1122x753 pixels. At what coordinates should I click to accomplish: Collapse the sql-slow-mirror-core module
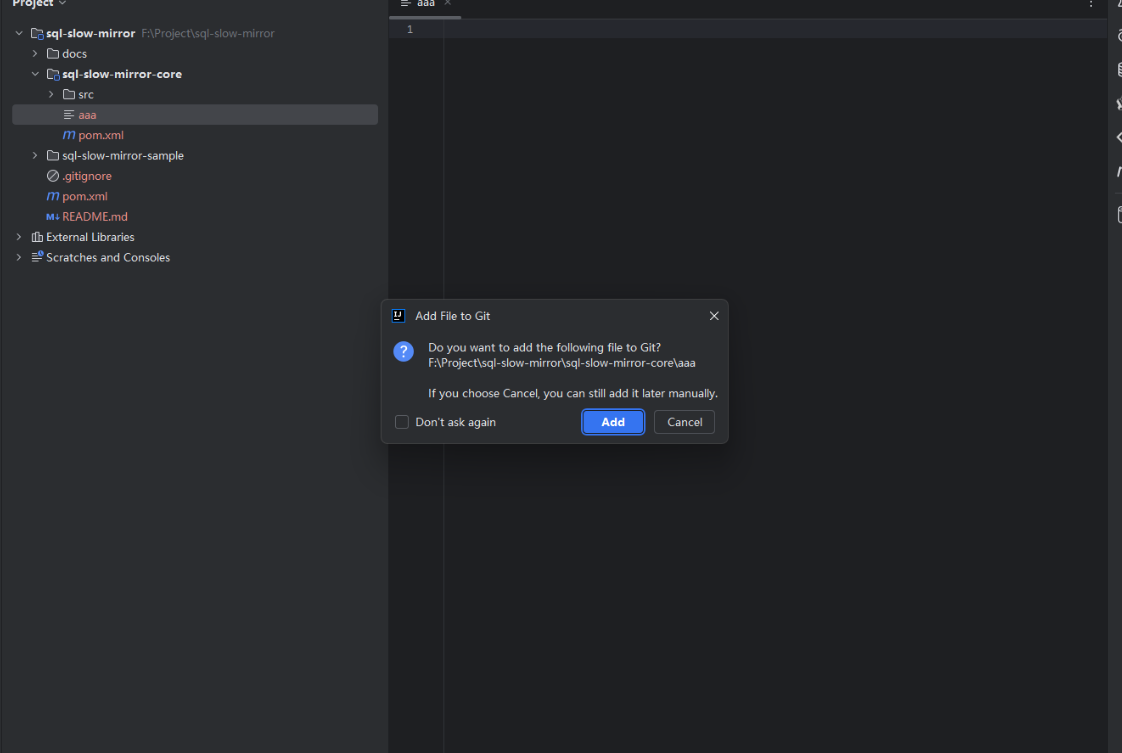(x=35, y=74)
